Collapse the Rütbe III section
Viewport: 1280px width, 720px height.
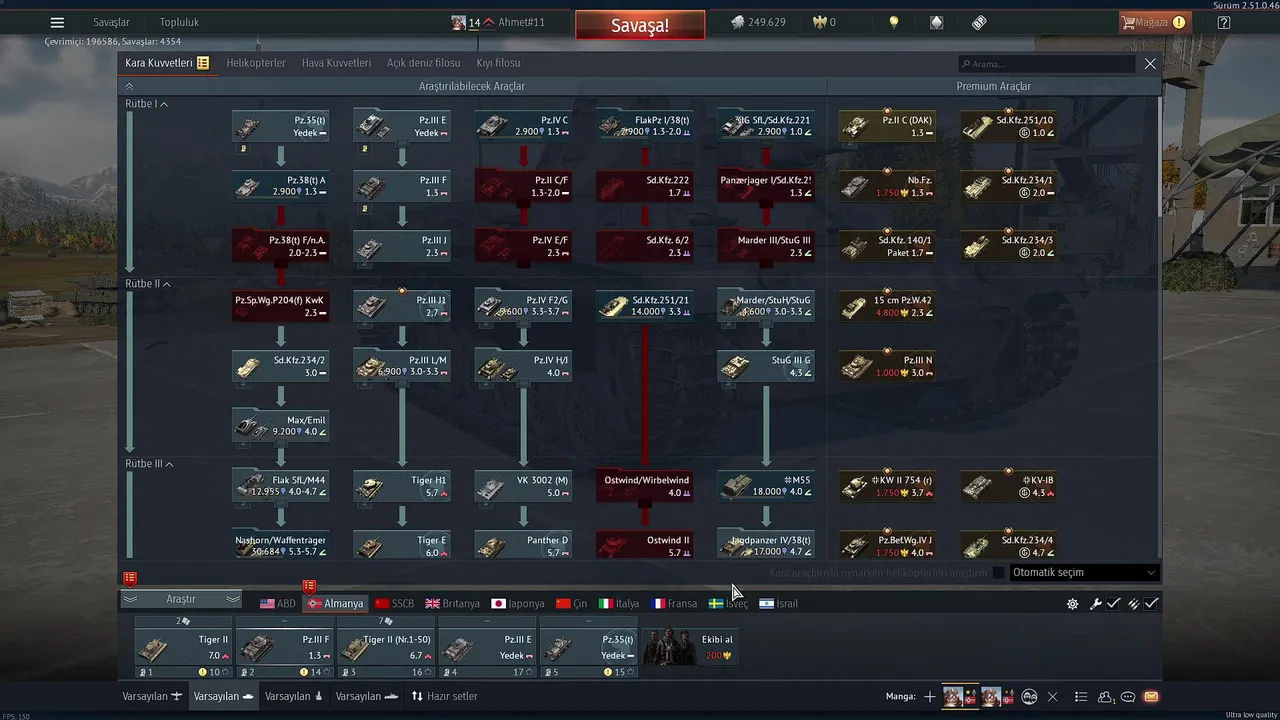[149, 464]
